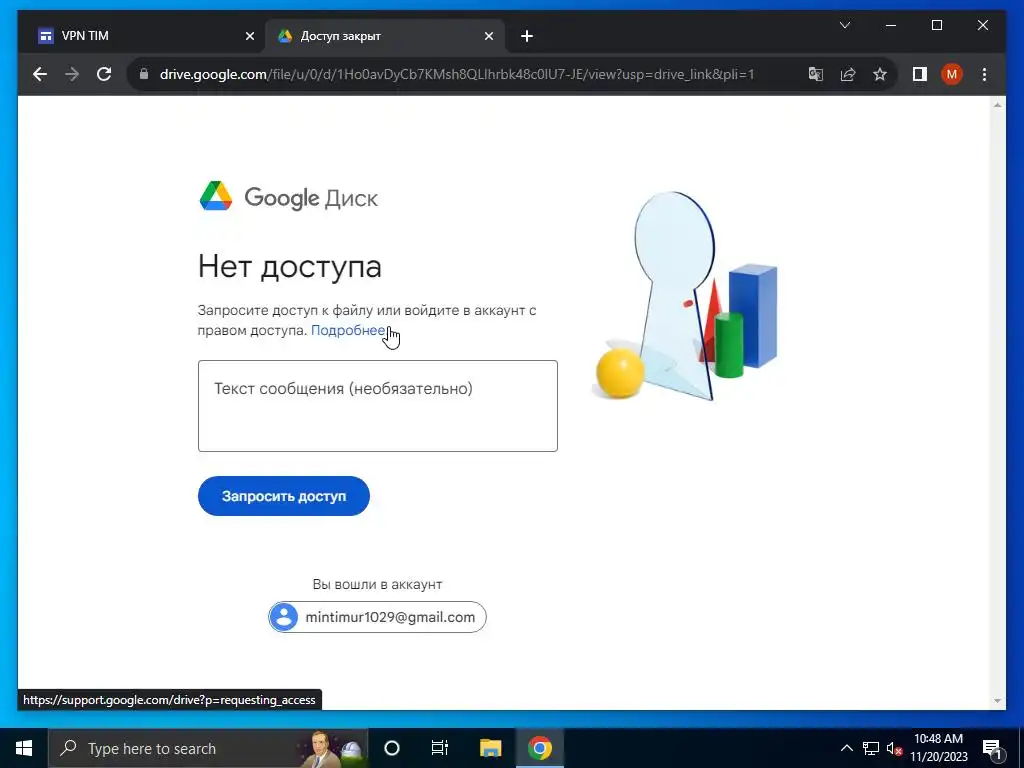Click the browser forward arrow
Image resolution: width=1024 pixels, height=768 pixels.
pos(72,74)
